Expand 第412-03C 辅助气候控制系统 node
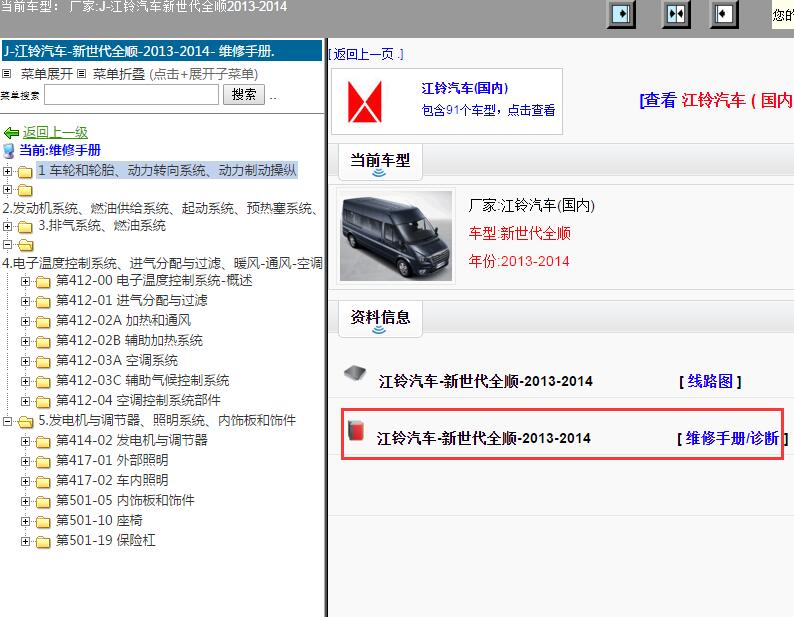 tap(25, 381)
